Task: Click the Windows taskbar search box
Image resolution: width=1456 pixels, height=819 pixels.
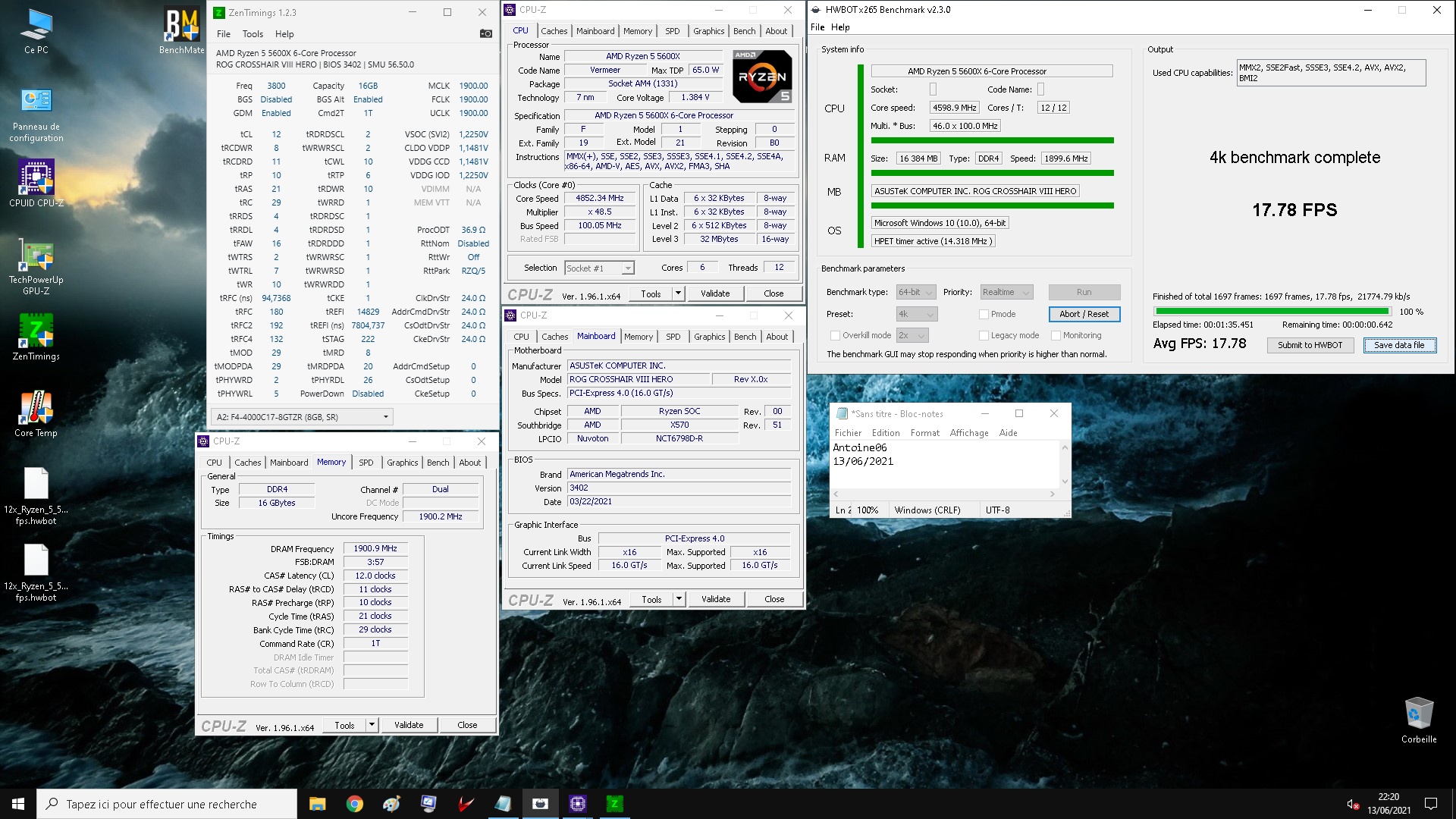Action: click(x=167, y=804)
